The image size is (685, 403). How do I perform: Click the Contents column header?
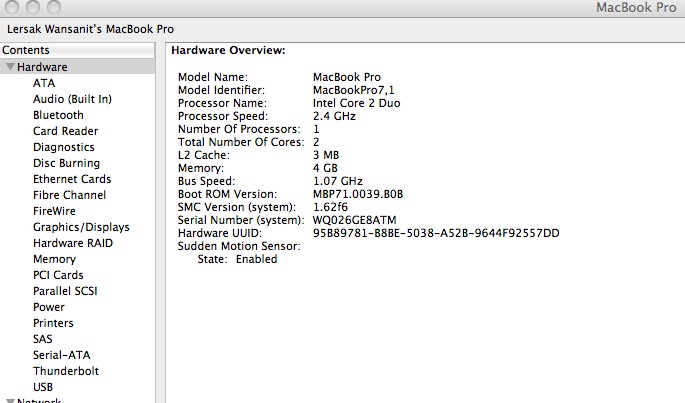[77, 50]
